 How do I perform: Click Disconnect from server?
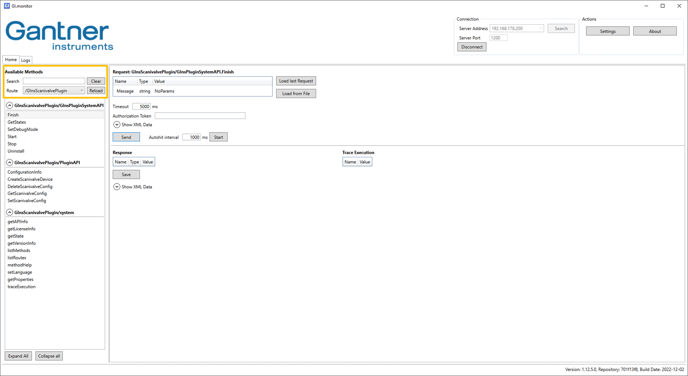click(x=472, y=47)
